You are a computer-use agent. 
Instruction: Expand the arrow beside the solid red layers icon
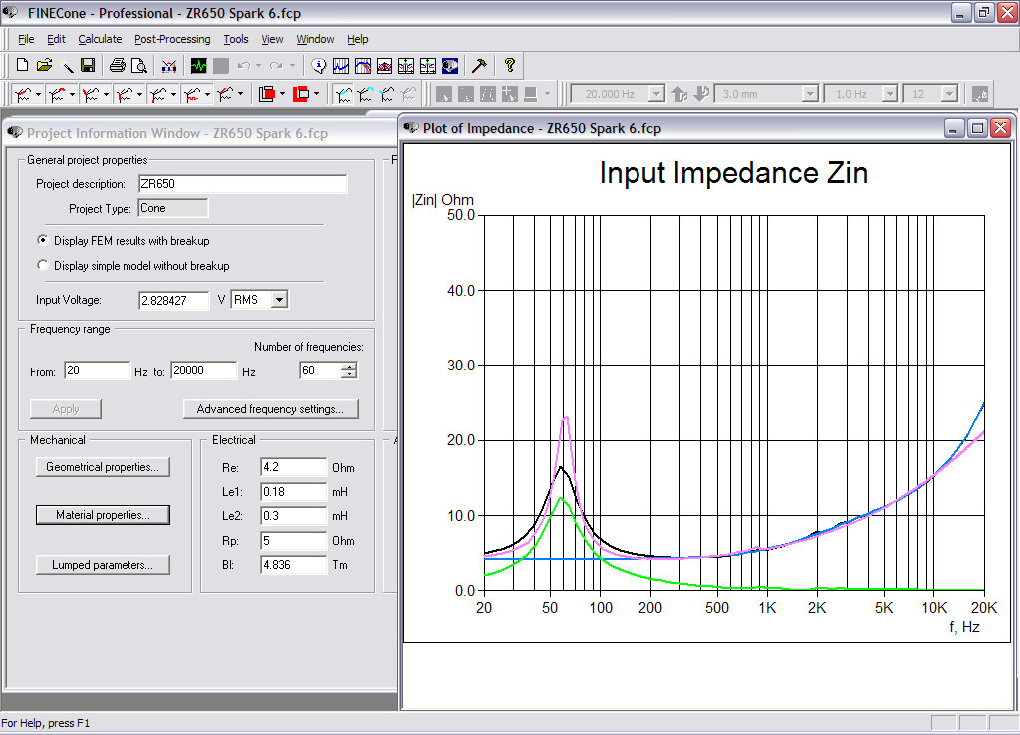282,94
